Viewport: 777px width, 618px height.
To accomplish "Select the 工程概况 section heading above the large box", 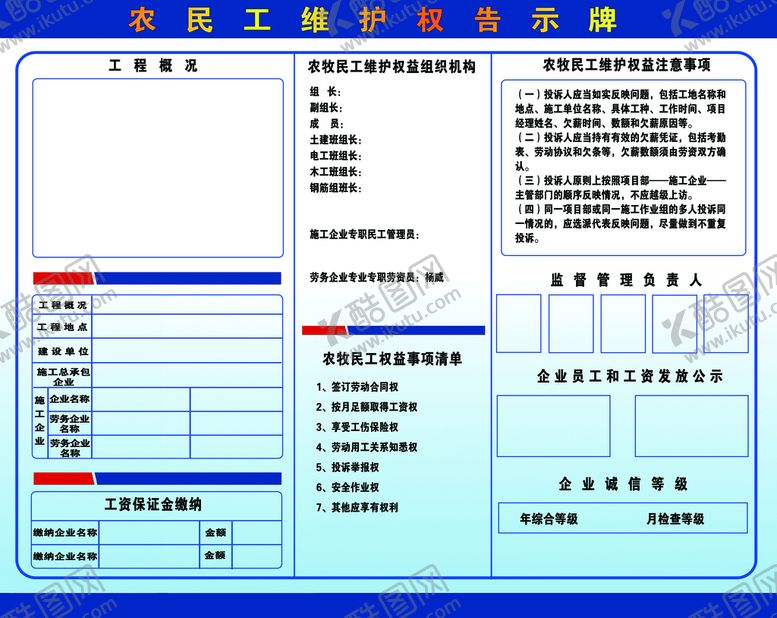I will point(153,65).
